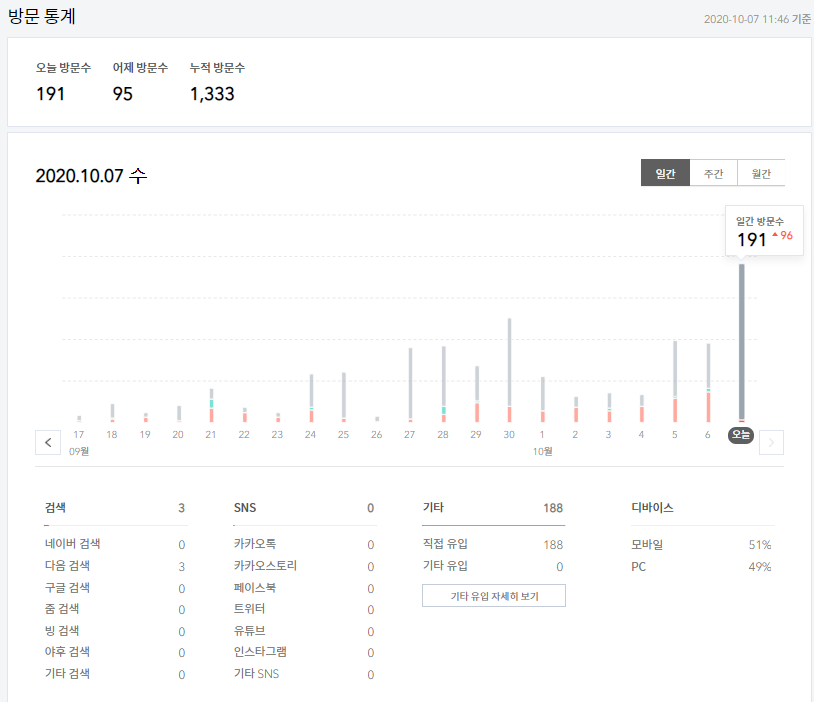
Task: Click the 트위터 row
Action: coord(304,609)
